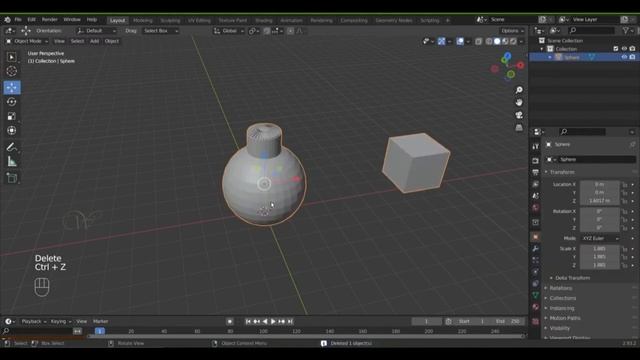The width and height of the screenshot is (640, 360).
Task: Open the Default orientation dropdown
Action: tap(97, 31)
